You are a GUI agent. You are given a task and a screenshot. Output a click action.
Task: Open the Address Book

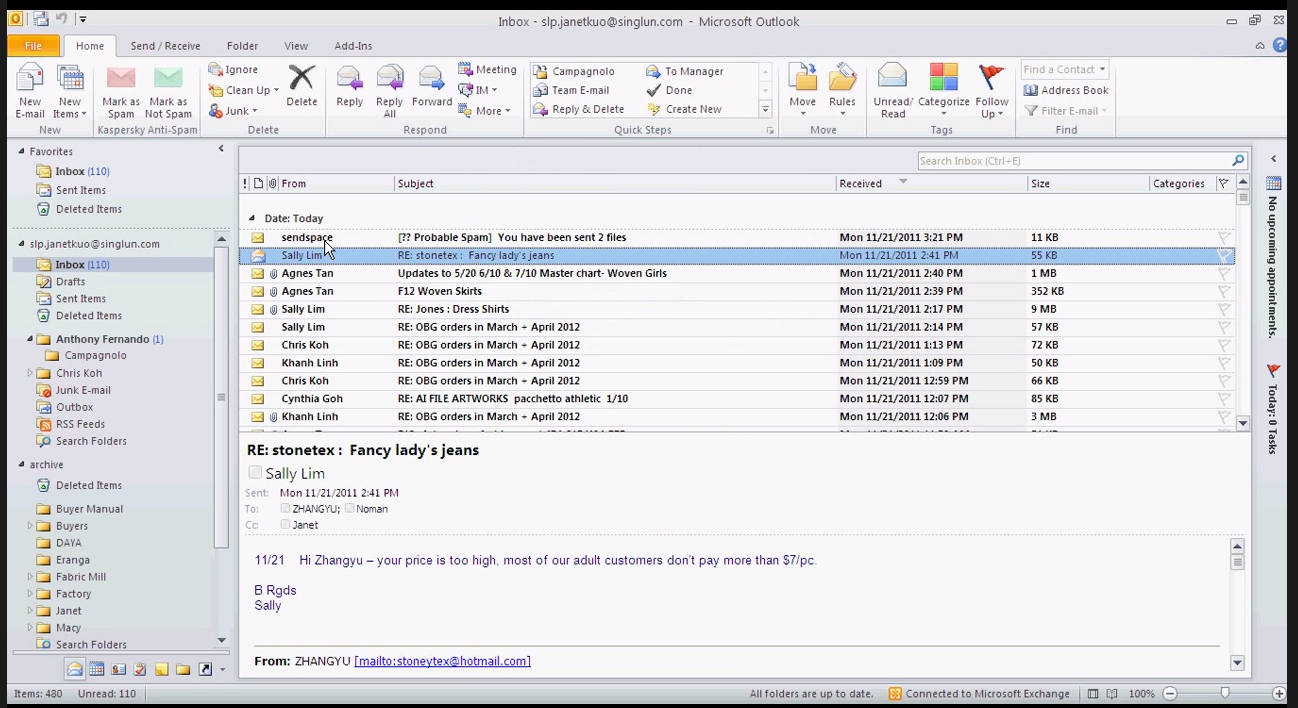[x=1066, y=90]
